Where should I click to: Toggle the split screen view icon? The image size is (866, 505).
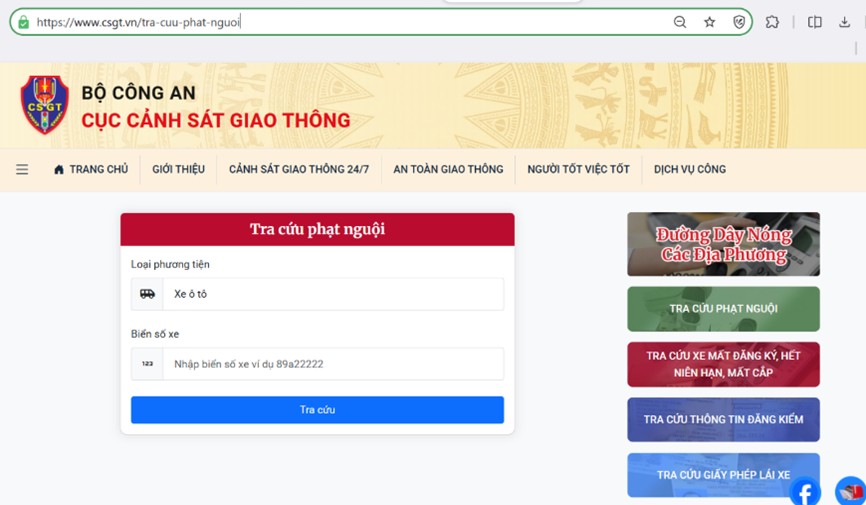(x=815, y=22)
